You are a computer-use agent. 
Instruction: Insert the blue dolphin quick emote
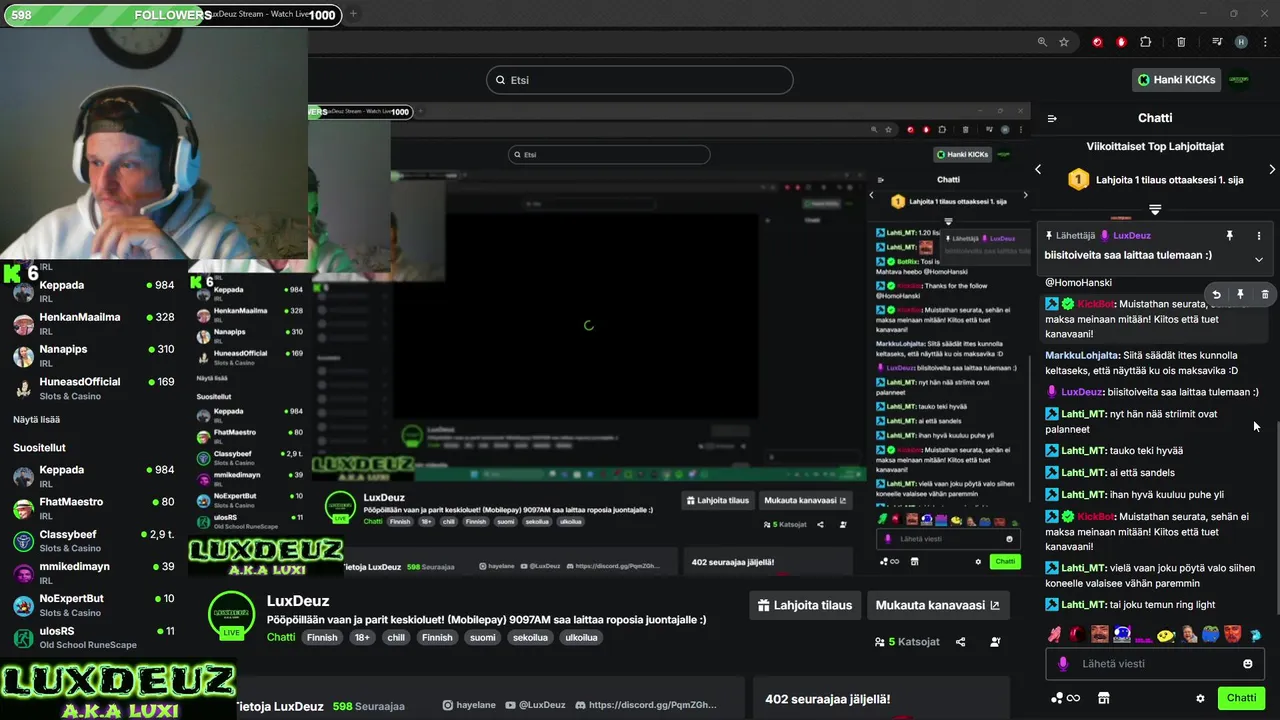pyautogui.click(x=1256, y=634)
